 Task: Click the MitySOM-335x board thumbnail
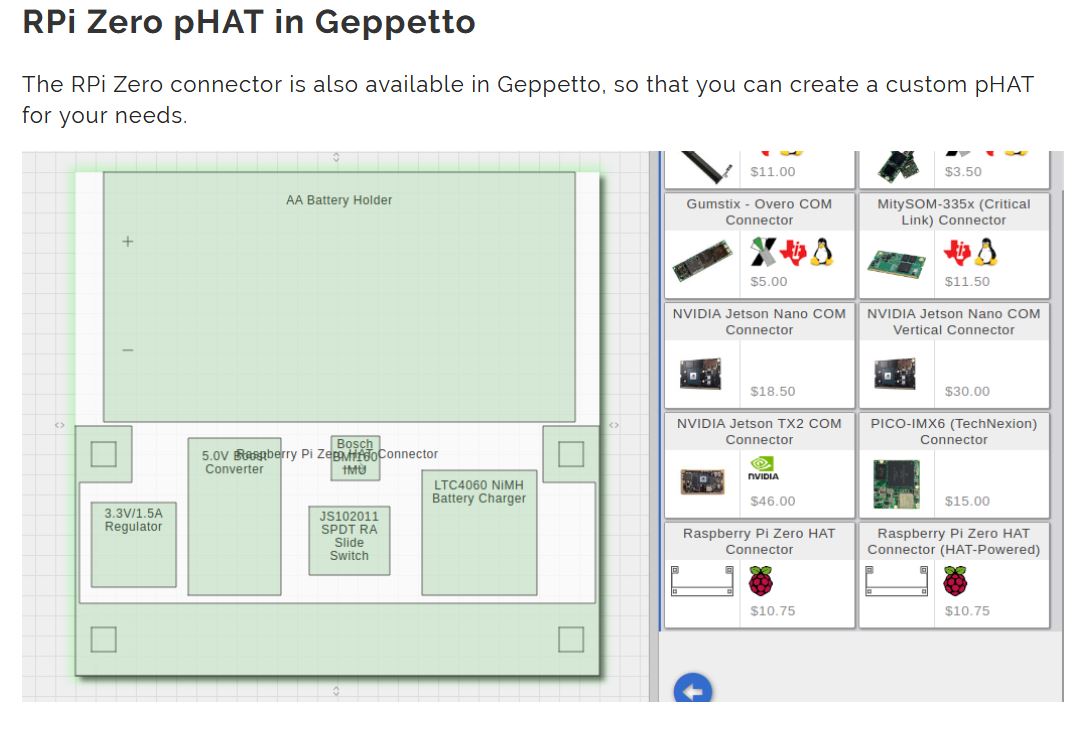[897, 262]
